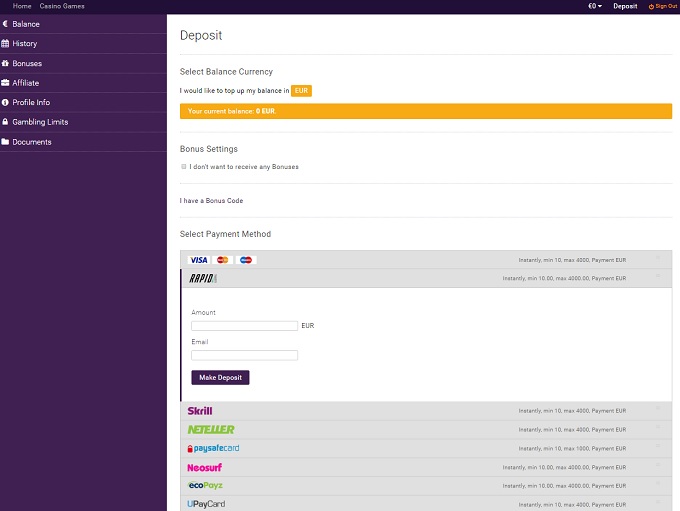The width and height of the screenshot is (680, 511).
Task: Expand the 'I have a Bonus Code' section
Action: point(211,201)
